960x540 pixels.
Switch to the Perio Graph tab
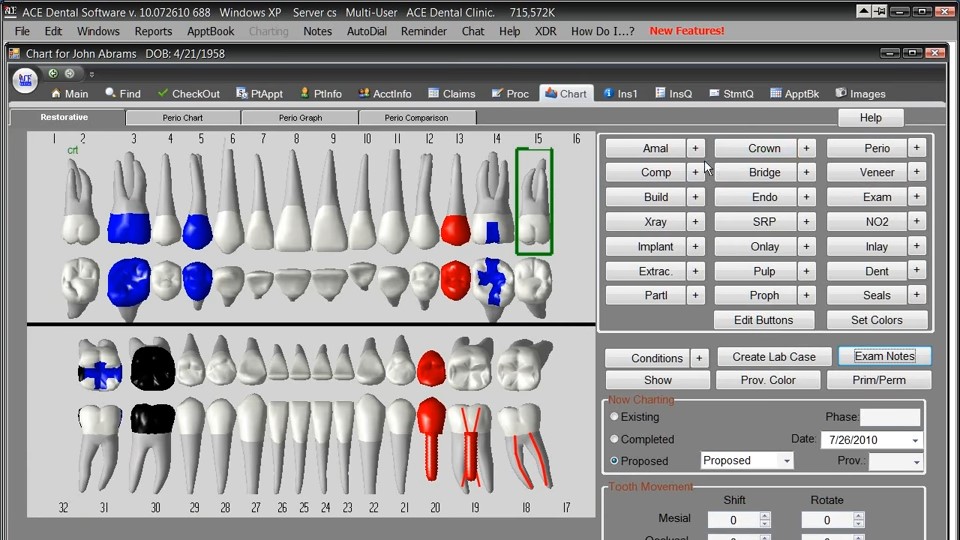pos(300,118)
